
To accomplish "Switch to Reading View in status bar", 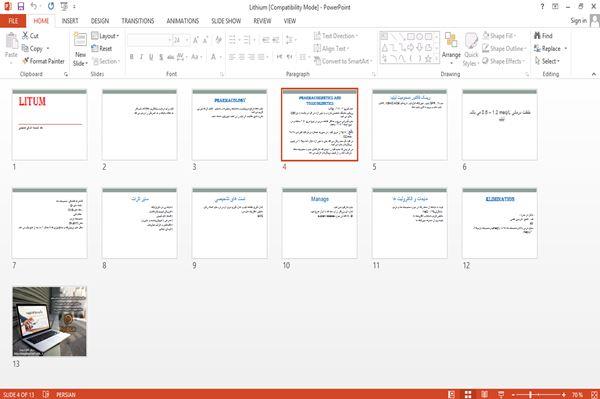I will pos(484,394).
